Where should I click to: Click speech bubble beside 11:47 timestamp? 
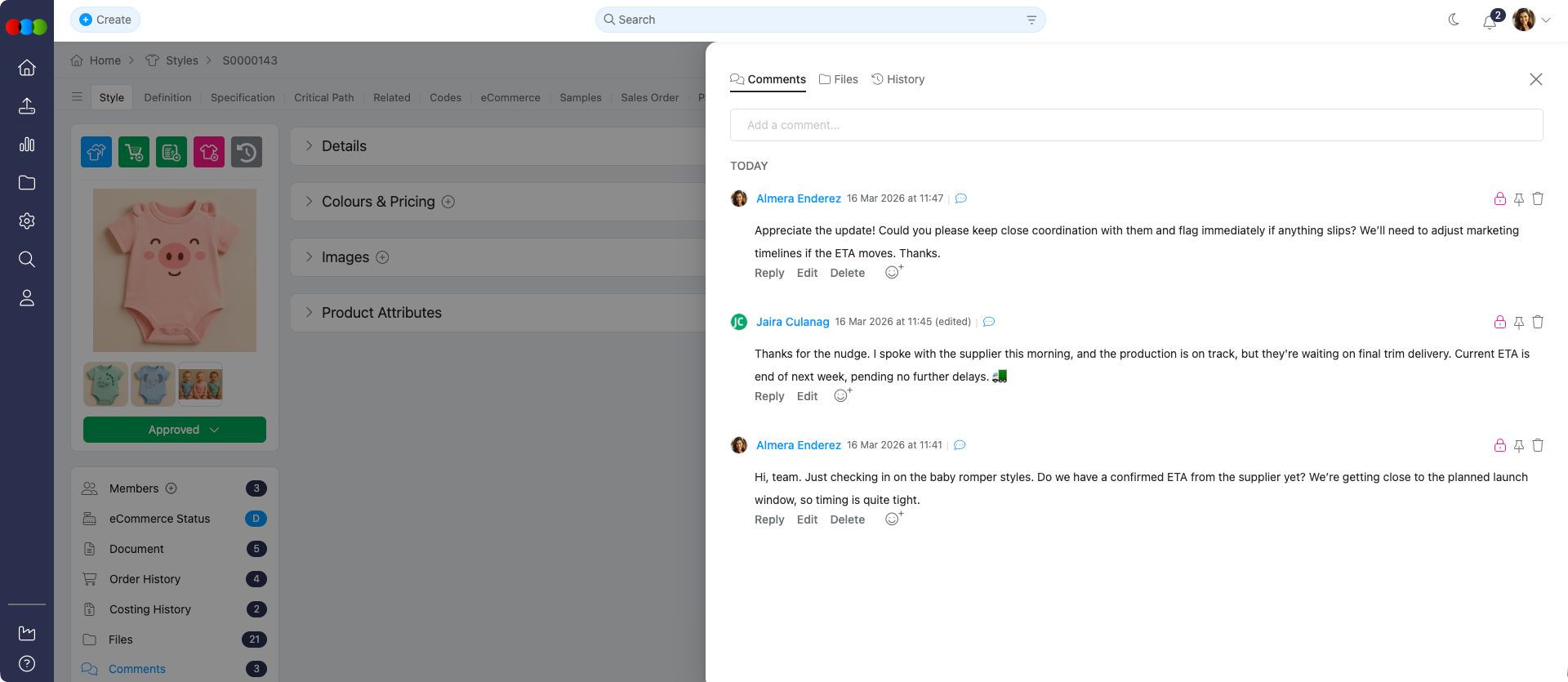961,198
